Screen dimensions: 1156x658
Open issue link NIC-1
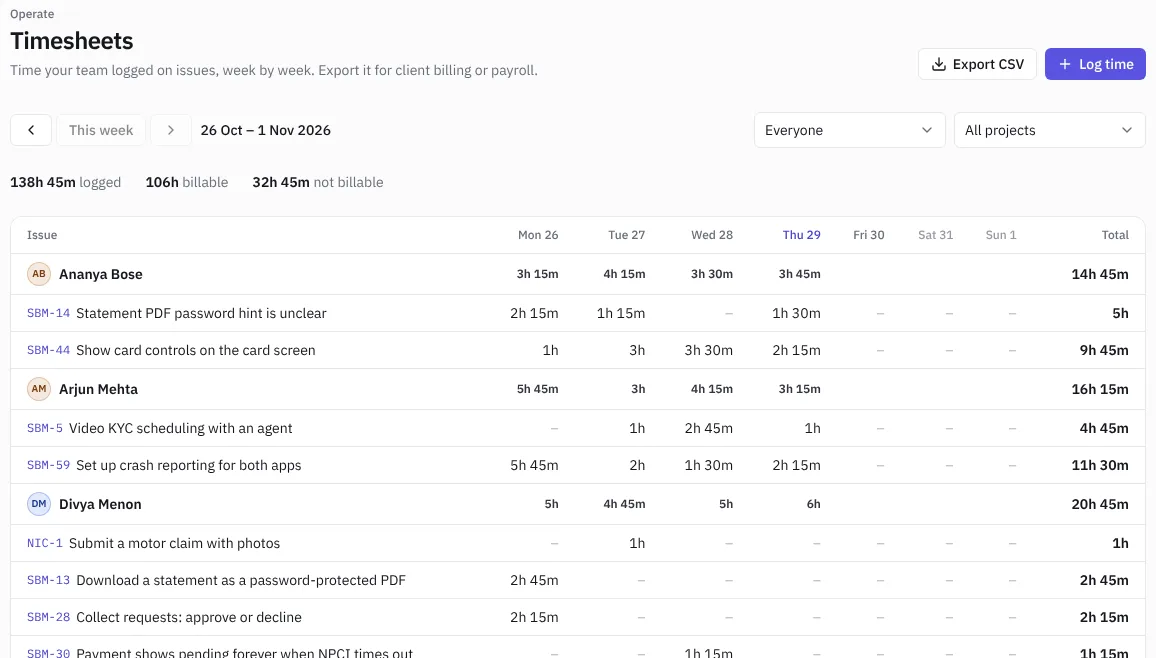[x=45, y=543]
